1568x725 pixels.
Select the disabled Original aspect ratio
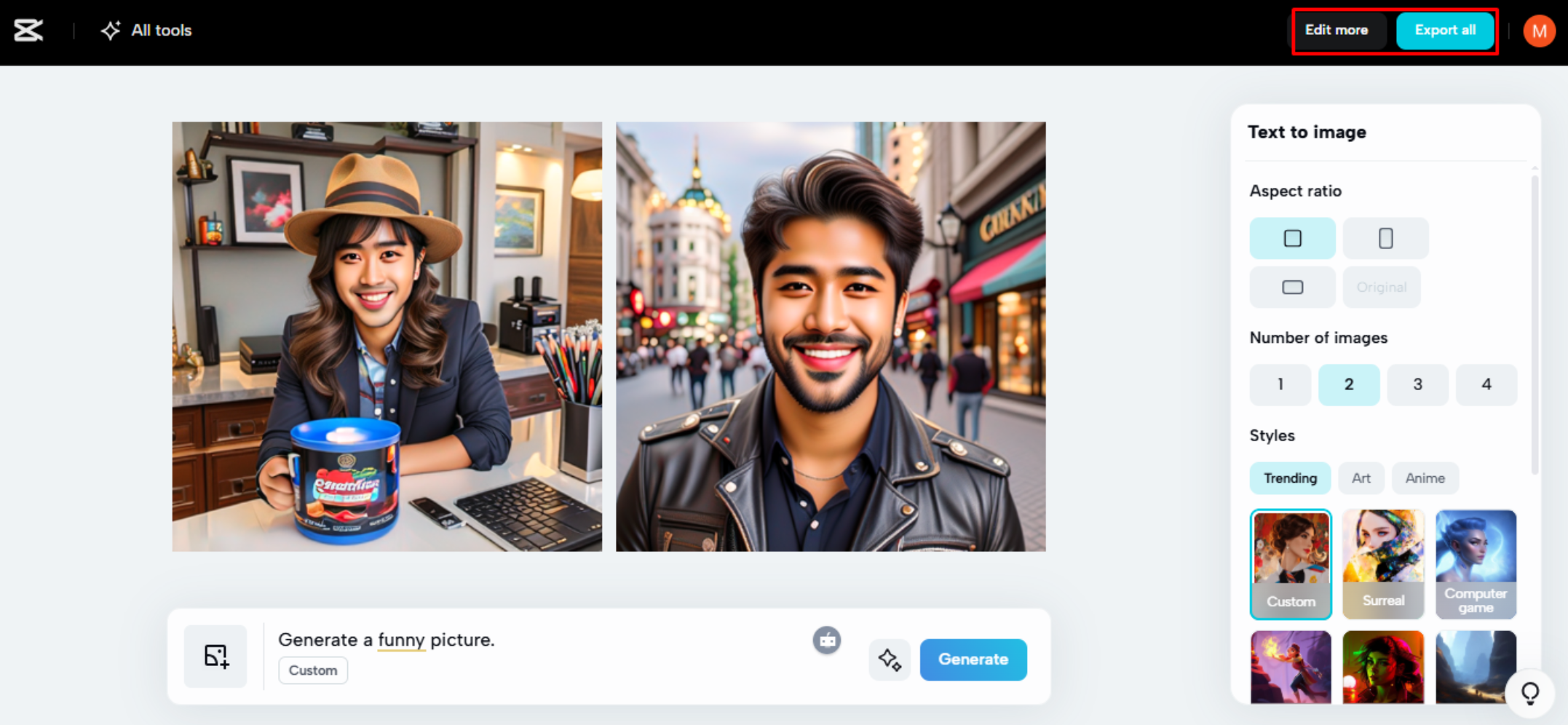click(x=1381, y=287)
